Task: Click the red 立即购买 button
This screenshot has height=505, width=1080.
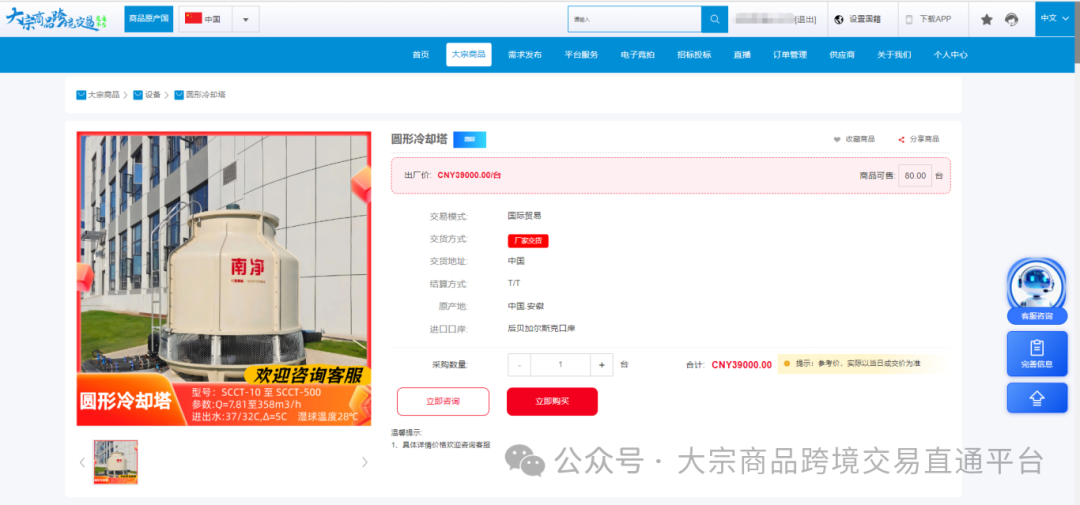Action: [552, 401]
